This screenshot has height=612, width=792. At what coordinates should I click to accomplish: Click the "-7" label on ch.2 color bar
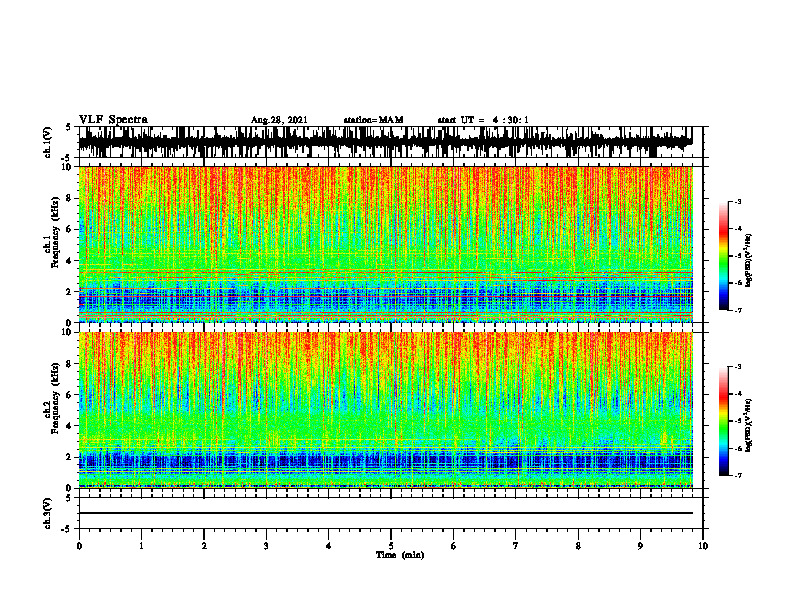pyautogui.click(x=738, y=475)
